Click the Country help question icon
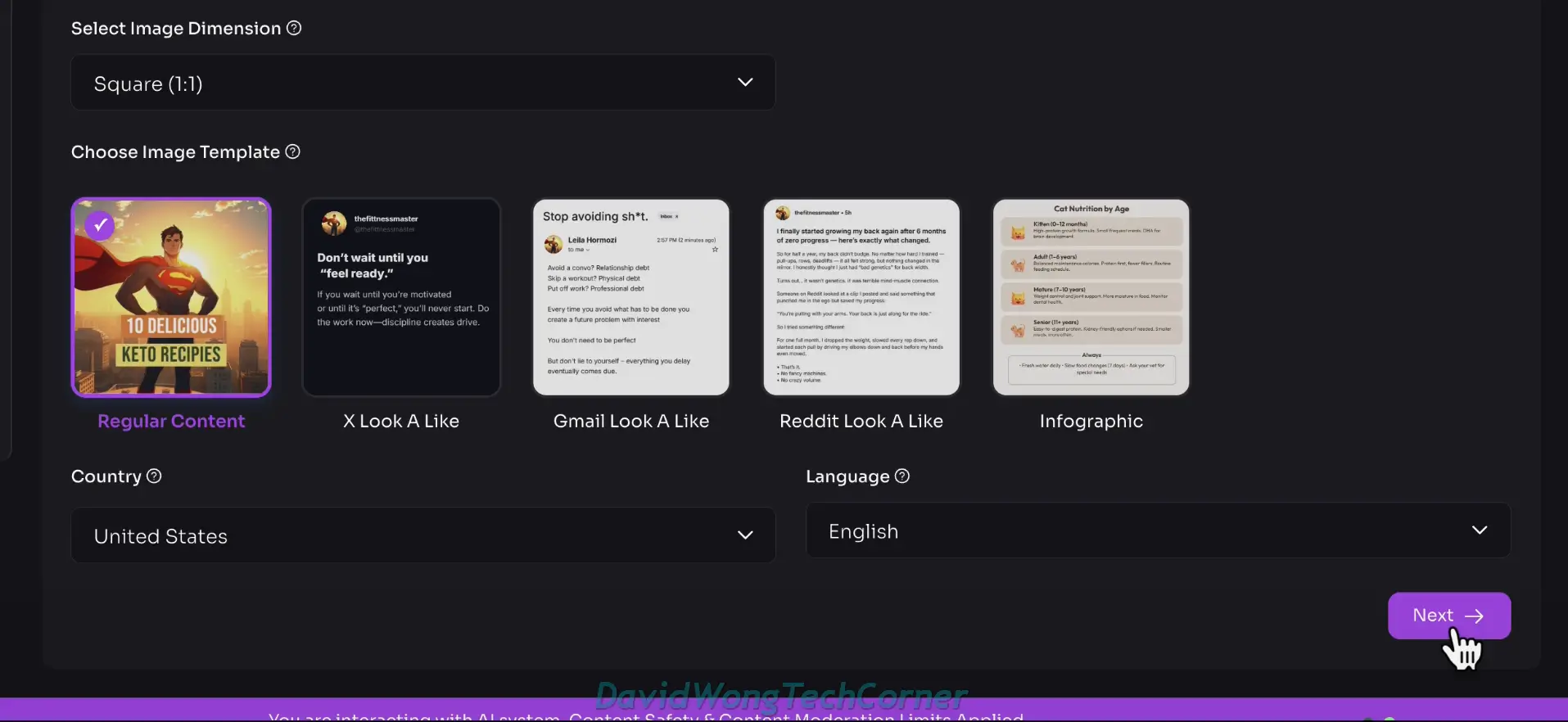Viewport: 1568px width, 722px height. coord(154,476)
